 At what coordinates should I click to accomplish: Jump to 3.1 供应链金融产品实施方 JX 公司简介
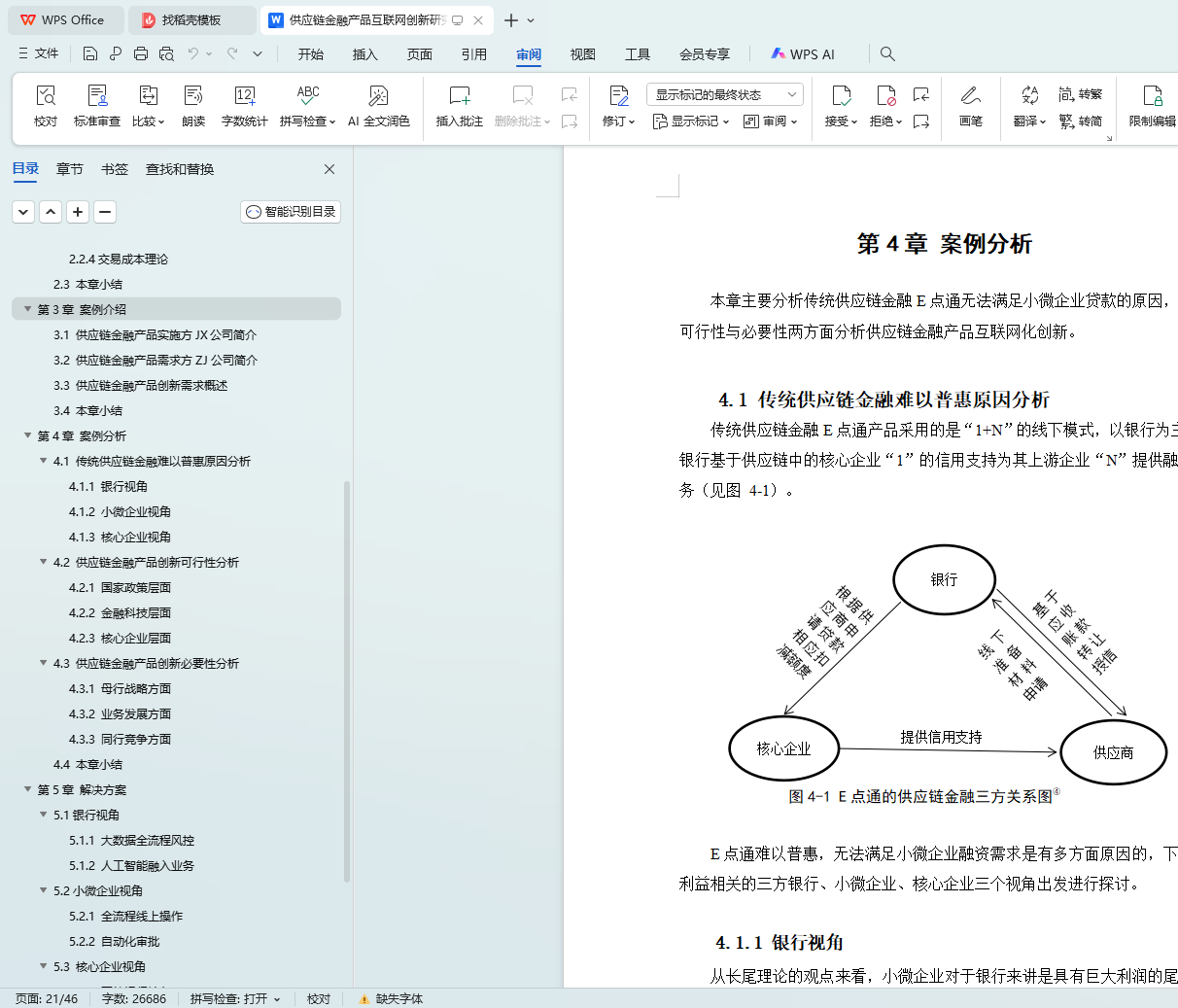click(x=155, y=334)
